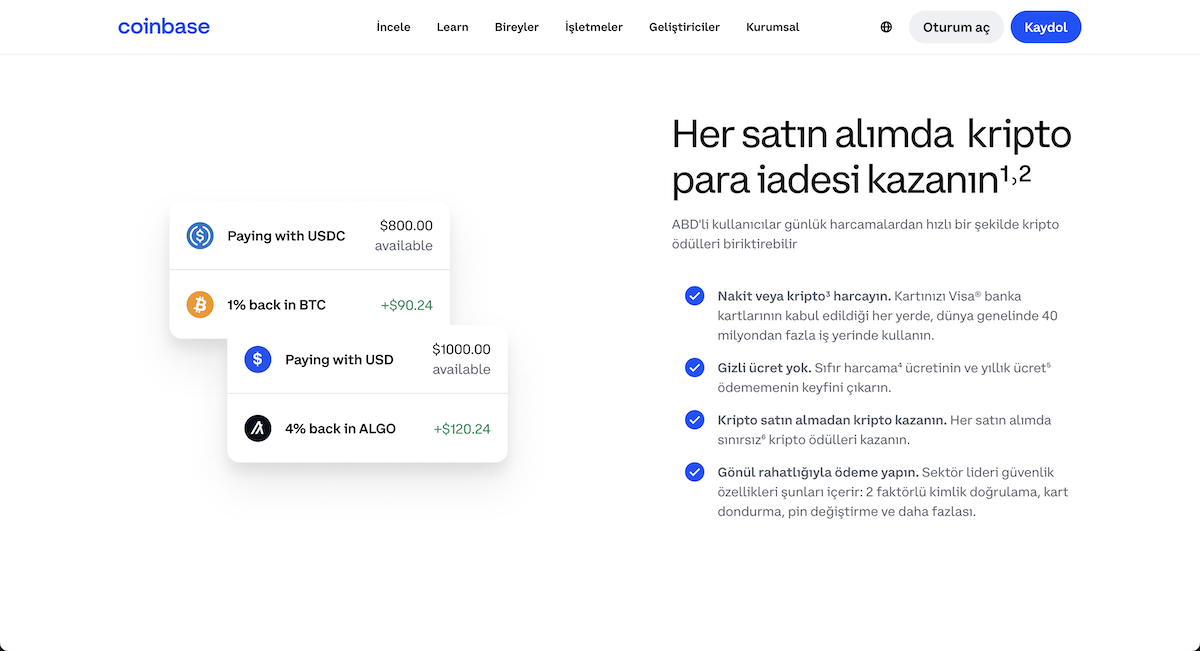Click the Coinbase logo

click(163, 27)
